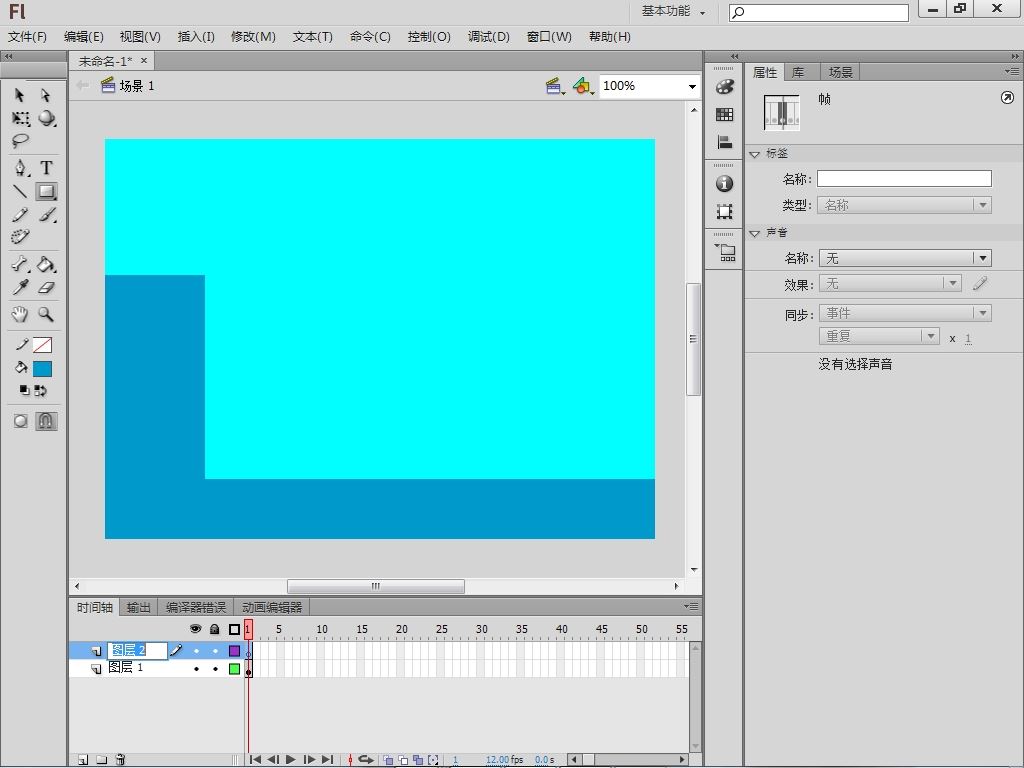1024x768 pixels.
Task: Open the Edit Scene dropdown
Action: (x=555, y=86)
